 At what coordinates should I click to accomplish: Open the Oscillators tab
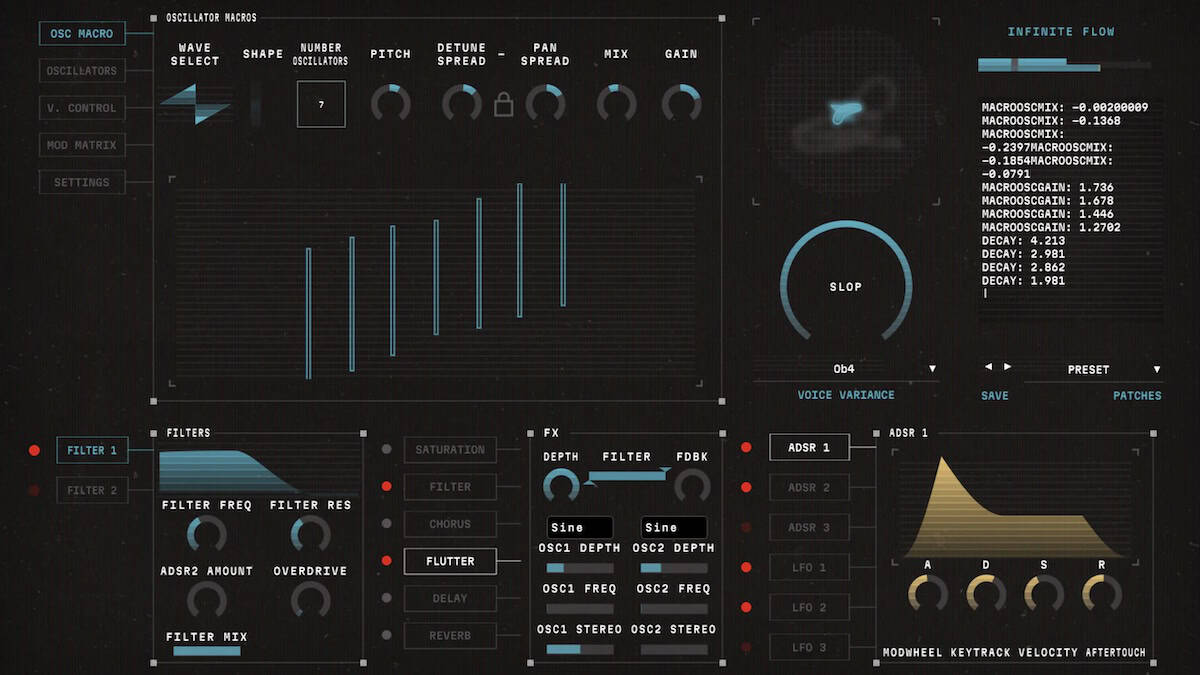coord(82,71)
